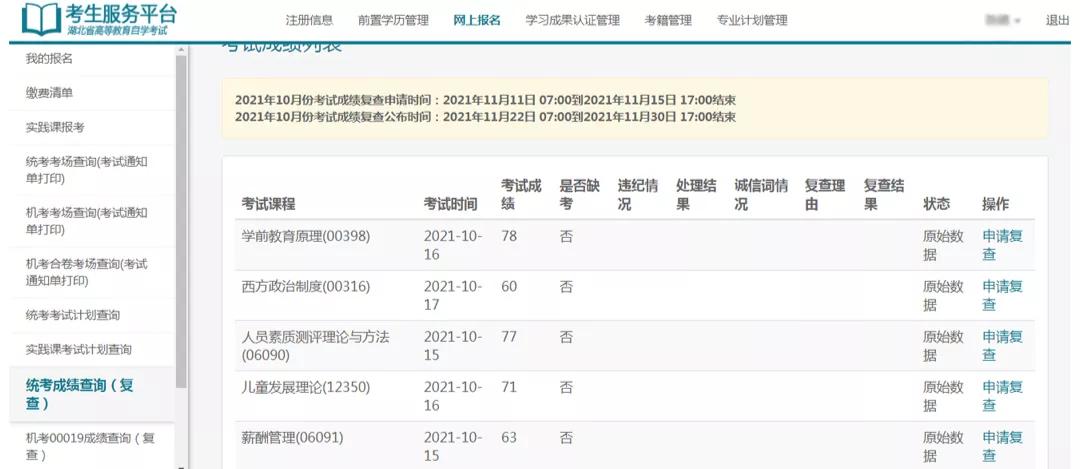Click the 处理结果 column header
The width and height of the screenshot is (1080, 469).
(x=696, y=195)
